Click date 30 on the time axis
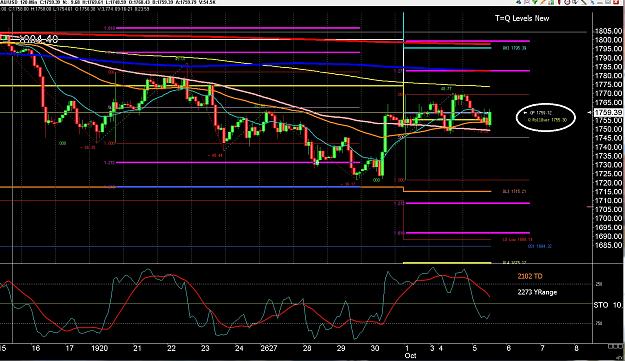This screenshot has width=625, height=361. pos(375,348)
